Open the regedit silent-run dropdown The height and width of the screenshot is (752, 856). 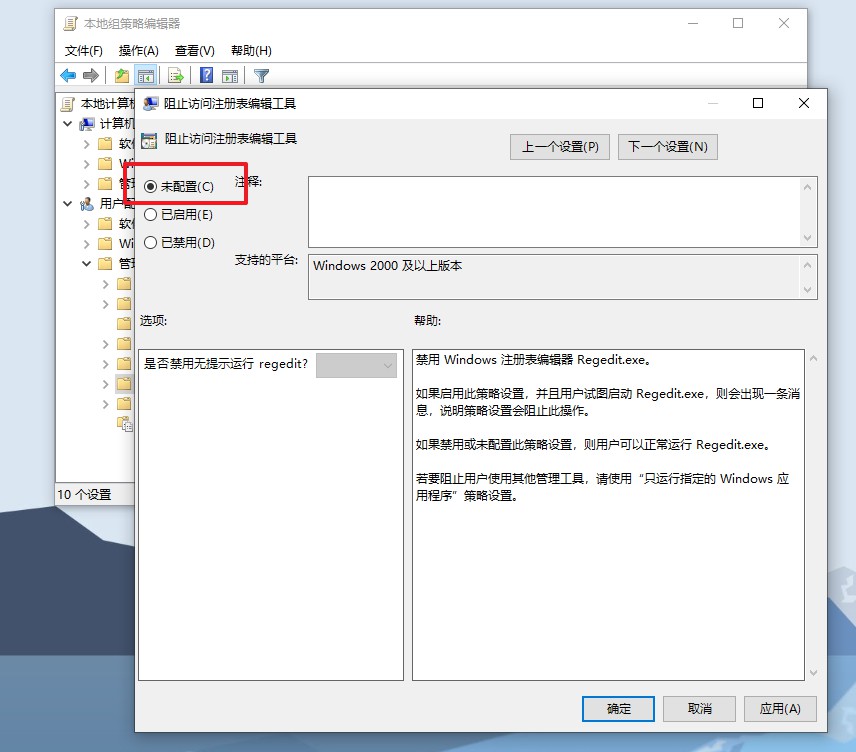(x=357, y=366)
